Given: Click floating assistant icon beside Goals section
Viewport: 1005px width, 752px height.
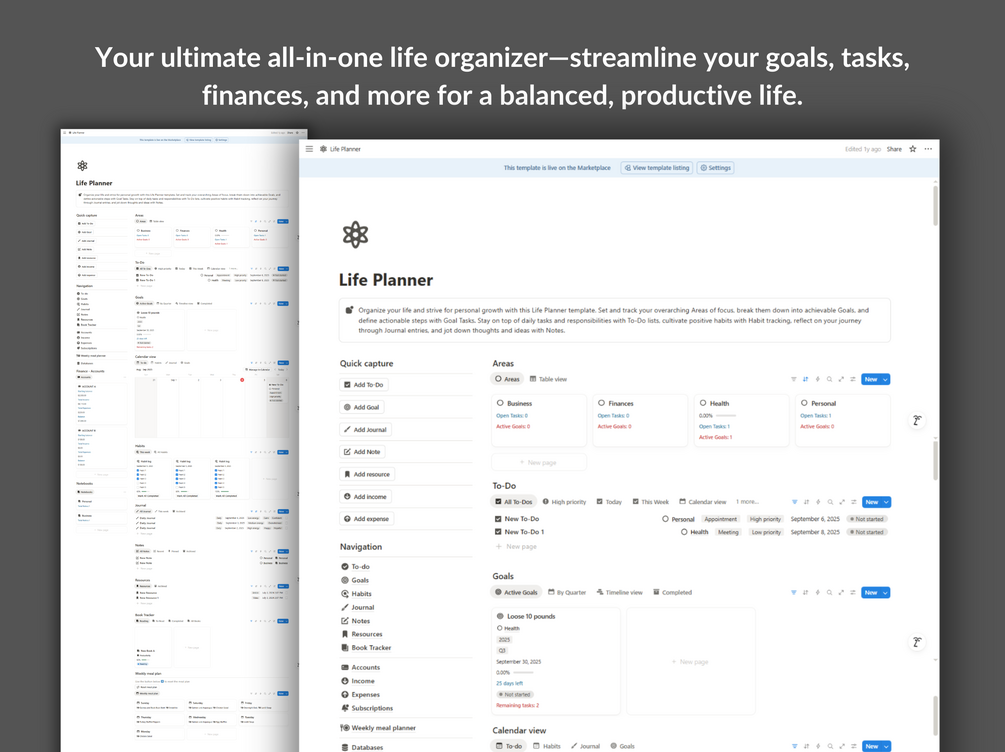Looking at the screenshot, I should (917, 642).
